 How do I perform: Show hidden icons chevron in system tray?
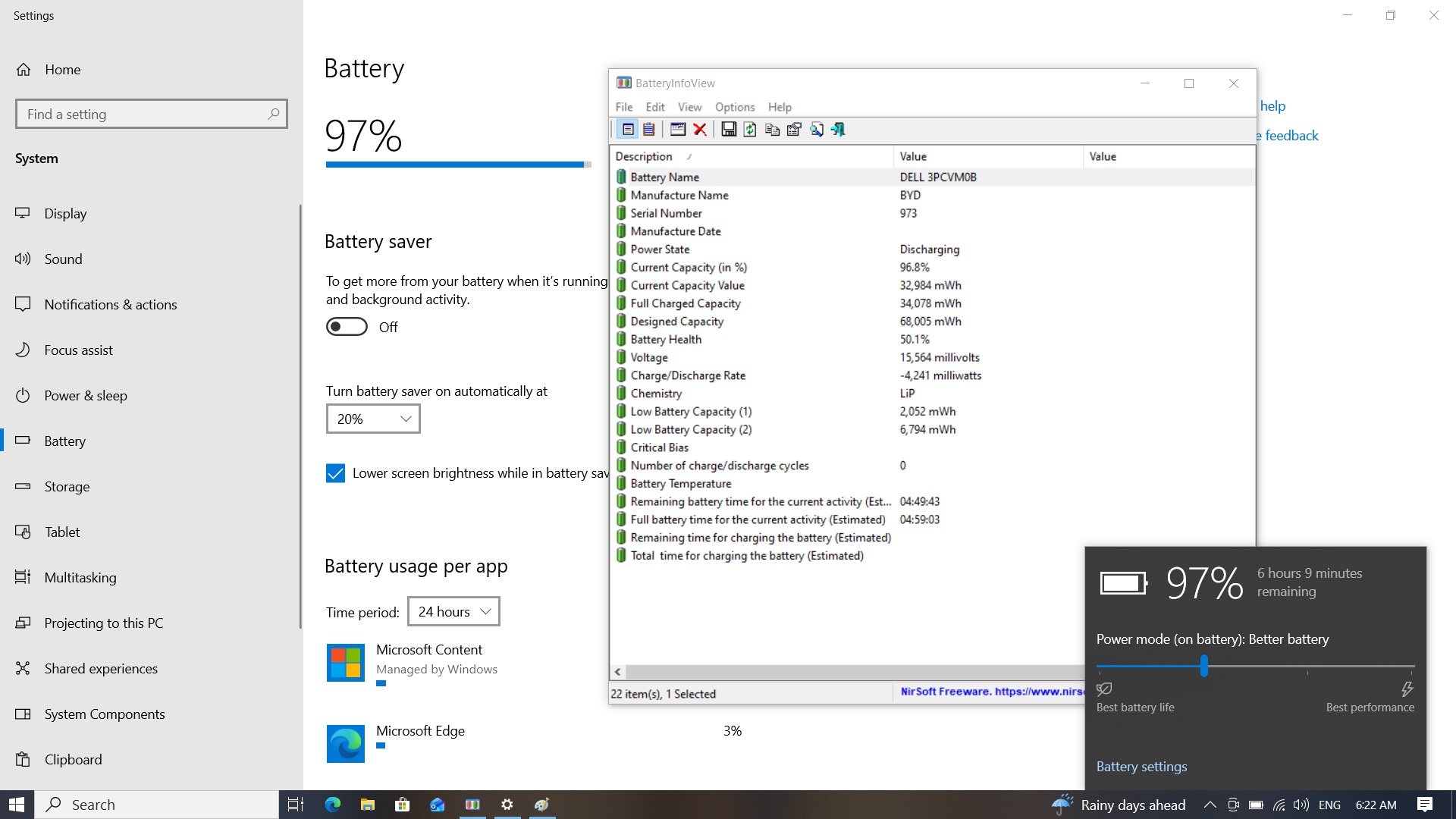(x=1210, y=805)
